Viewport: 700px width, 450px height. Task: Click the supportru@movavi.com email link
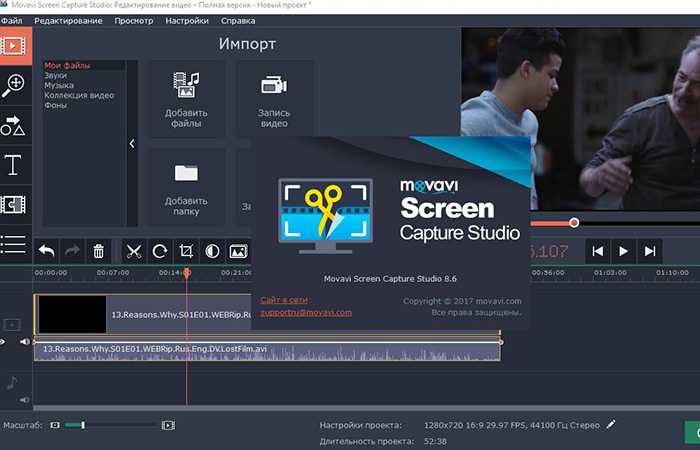pyautogui.click(x=306, y=312)
